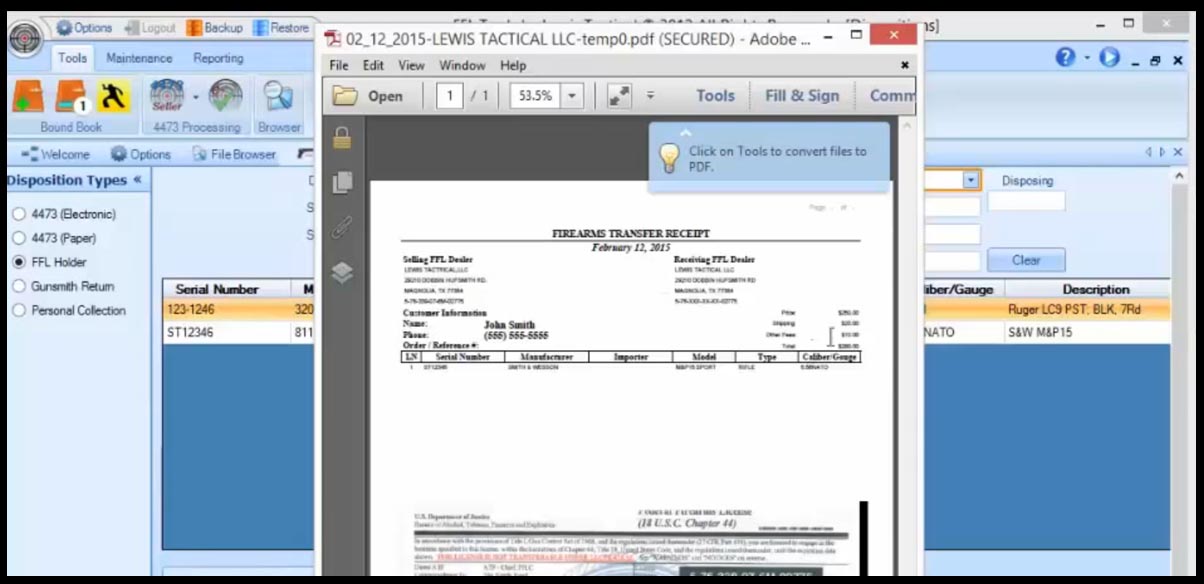Open the toolbar customize dropdown chevron
Image resolution: width=1204 pixels, height=584 pixels.
pyautogui.click(x=650, y=96)
